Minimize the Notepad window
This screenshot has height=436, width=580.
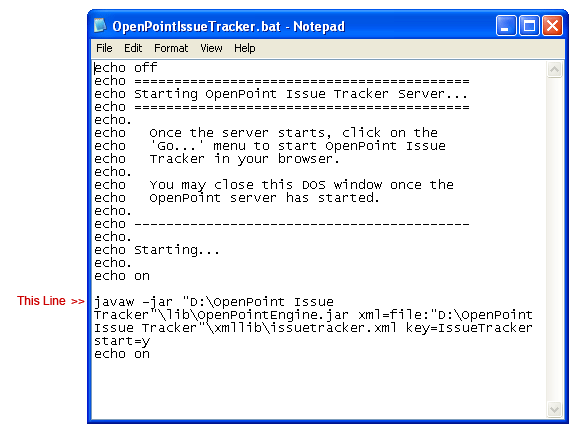tap(506, 26)
